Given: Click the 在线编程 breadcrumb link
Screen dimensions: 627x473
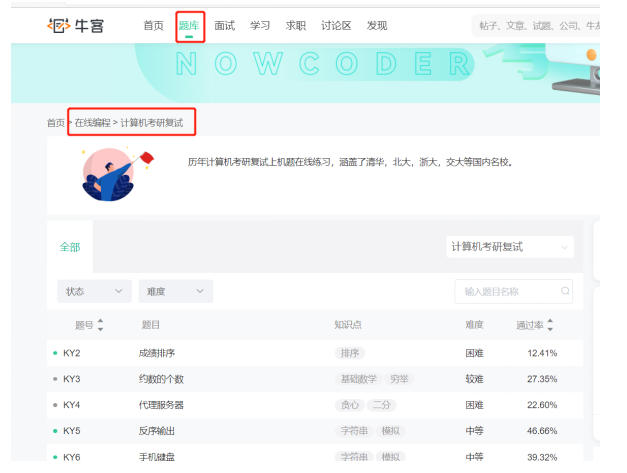Looking at the screenshot, I should (x=92, y=123).
